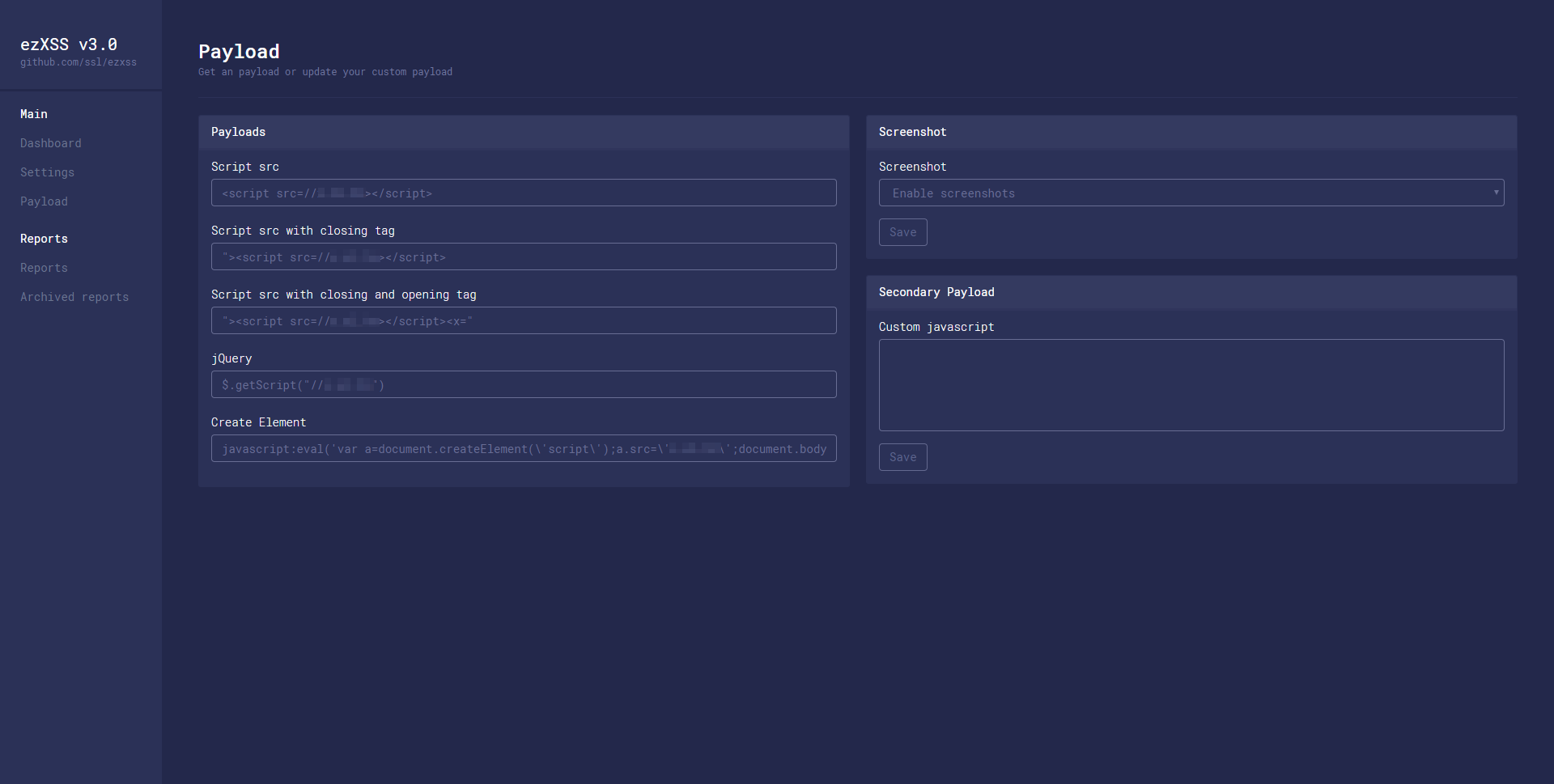Click the 'Payloads' panel heading
This screenshot has width=1554, height=784.
point(238,132)
